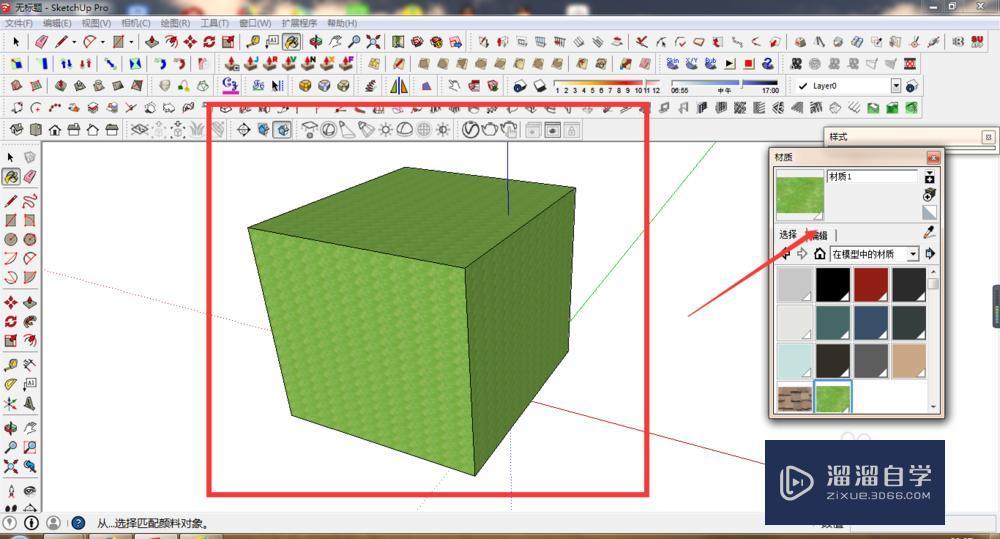Click the Orbit tool in top toolbar

(316, 42)
